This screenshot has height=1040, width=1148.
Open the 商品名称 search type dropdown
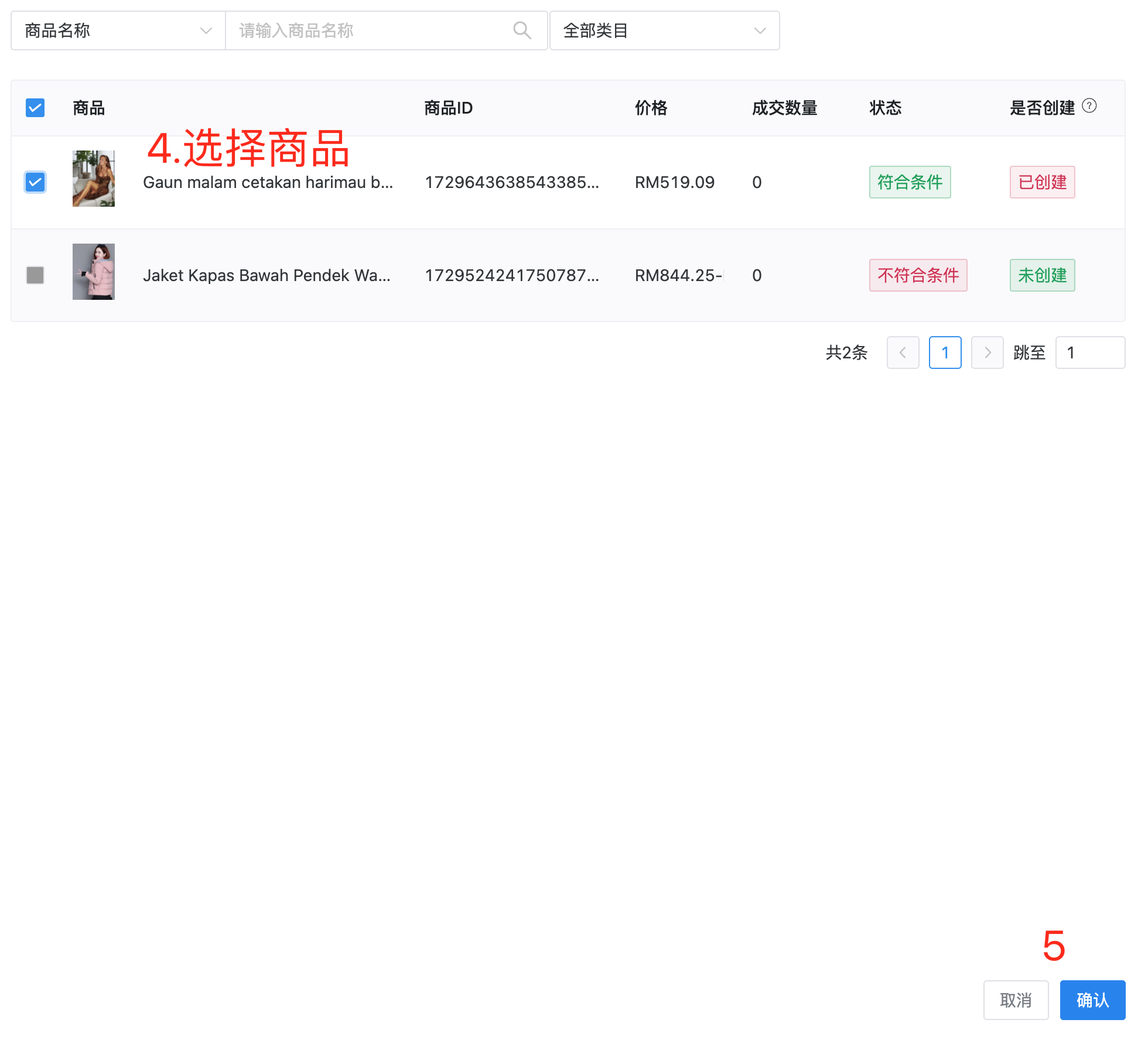(x=118, y=30)
